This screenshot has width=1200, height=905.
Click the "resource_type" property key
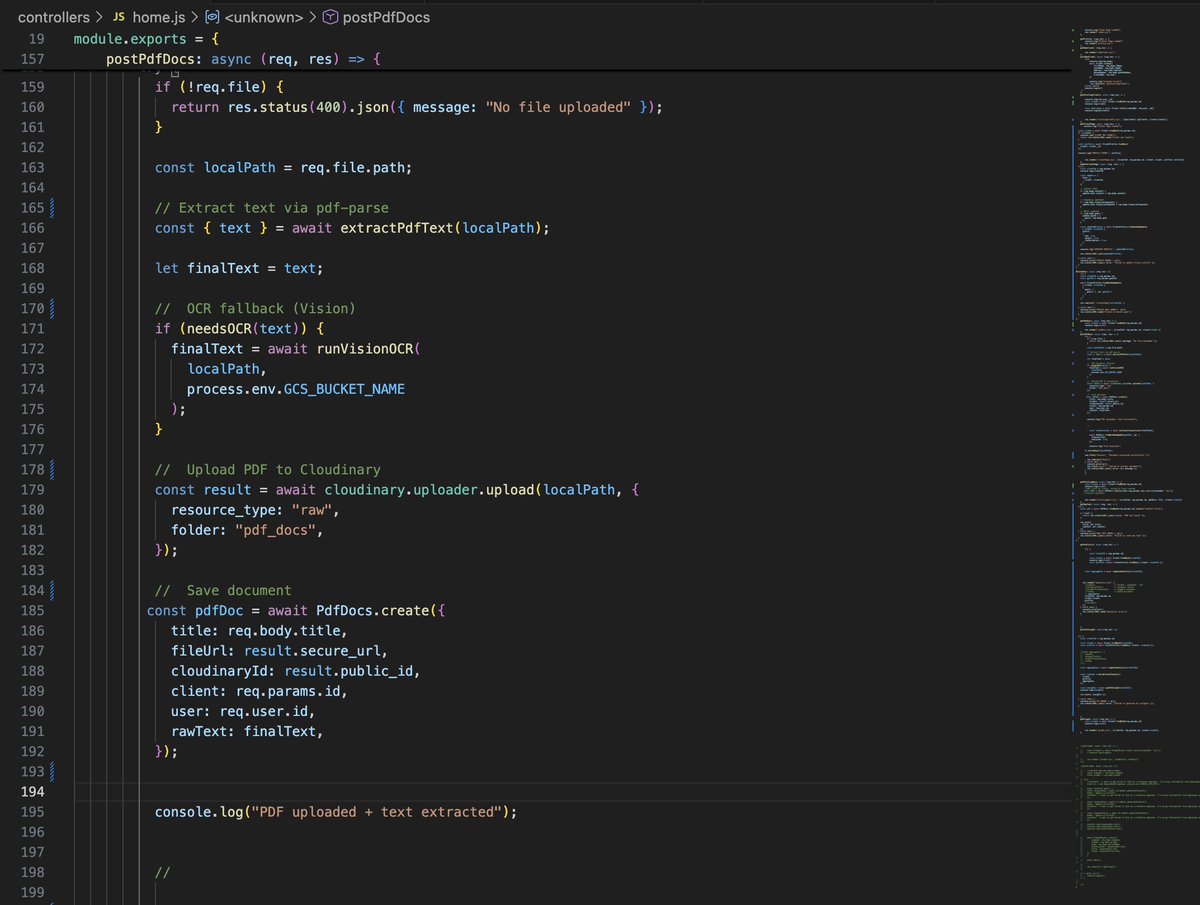pos(223,509)
